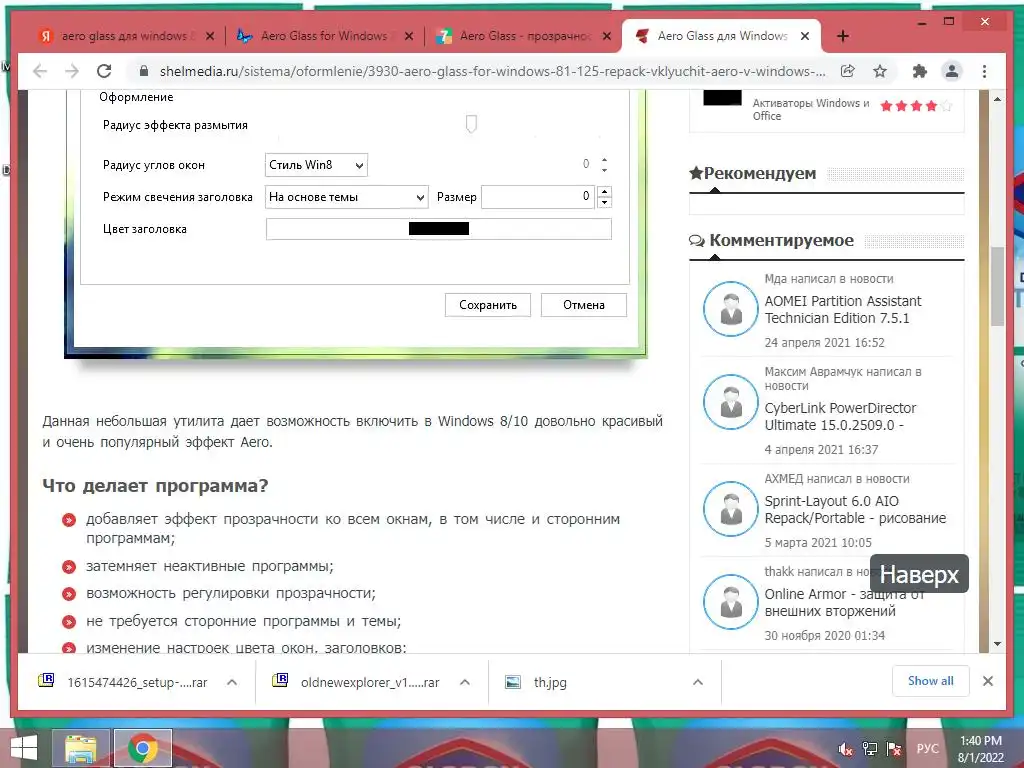Screen dimensions: 1024x768
Task: Open 'На основе темы' glow mode dropdown
Action: [346, 197]
